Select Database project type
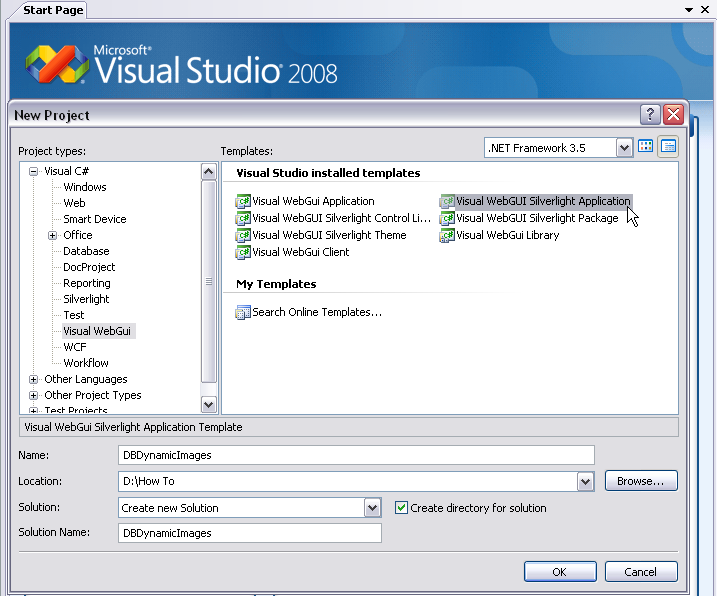717x596 pixels. [x=86, y=251]
